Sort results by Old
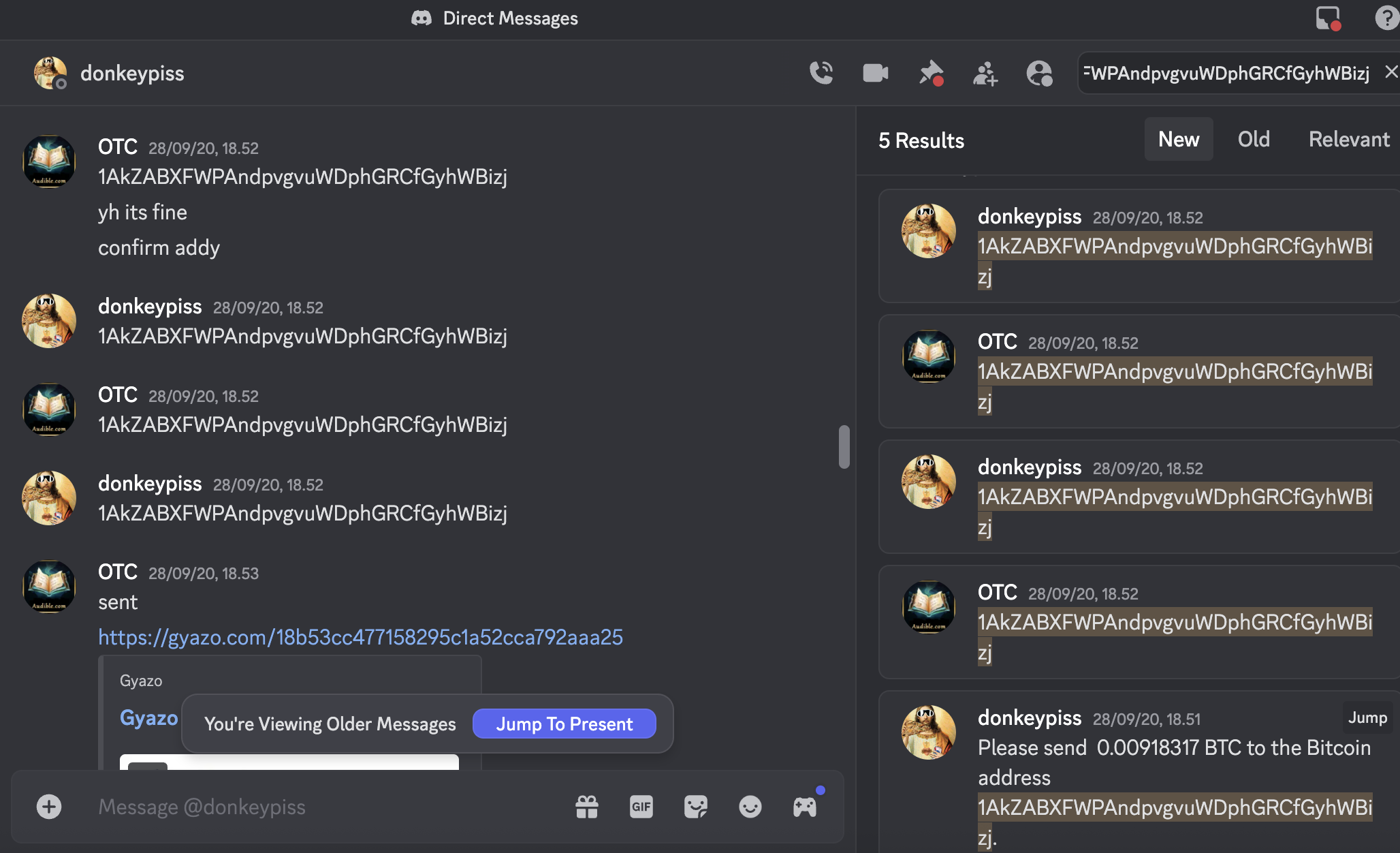 click(1253, 140)
